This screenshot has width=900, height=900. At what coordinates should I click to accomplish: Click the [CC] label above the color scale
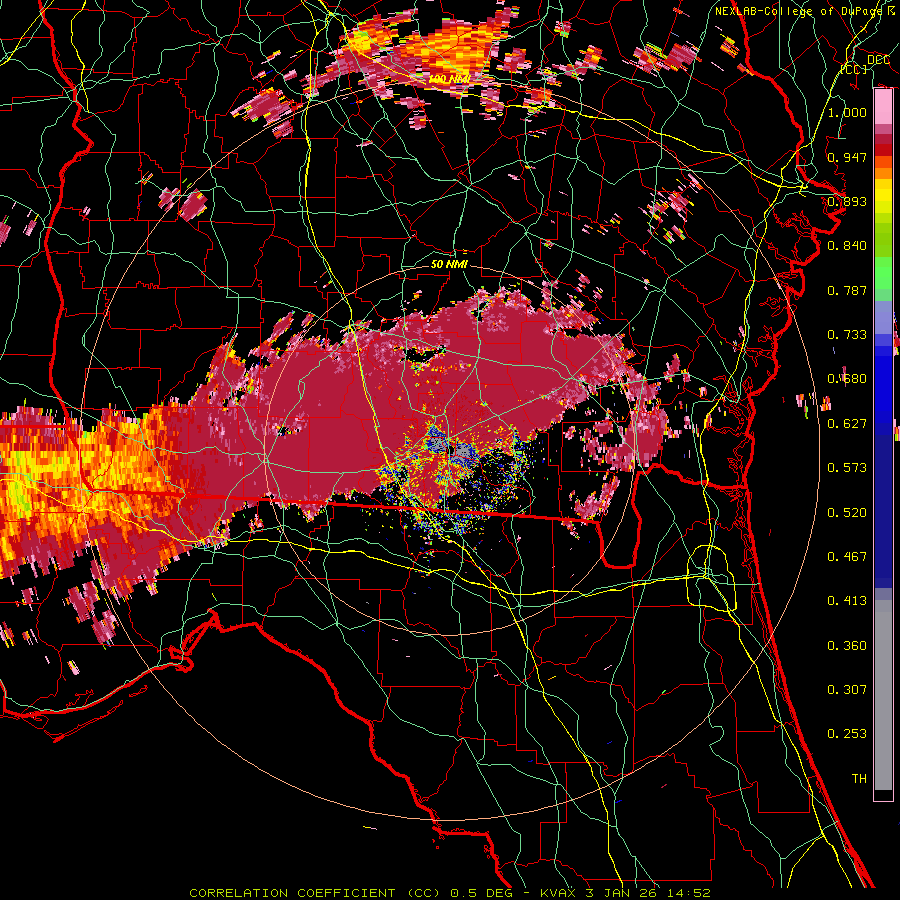[854, 69]
